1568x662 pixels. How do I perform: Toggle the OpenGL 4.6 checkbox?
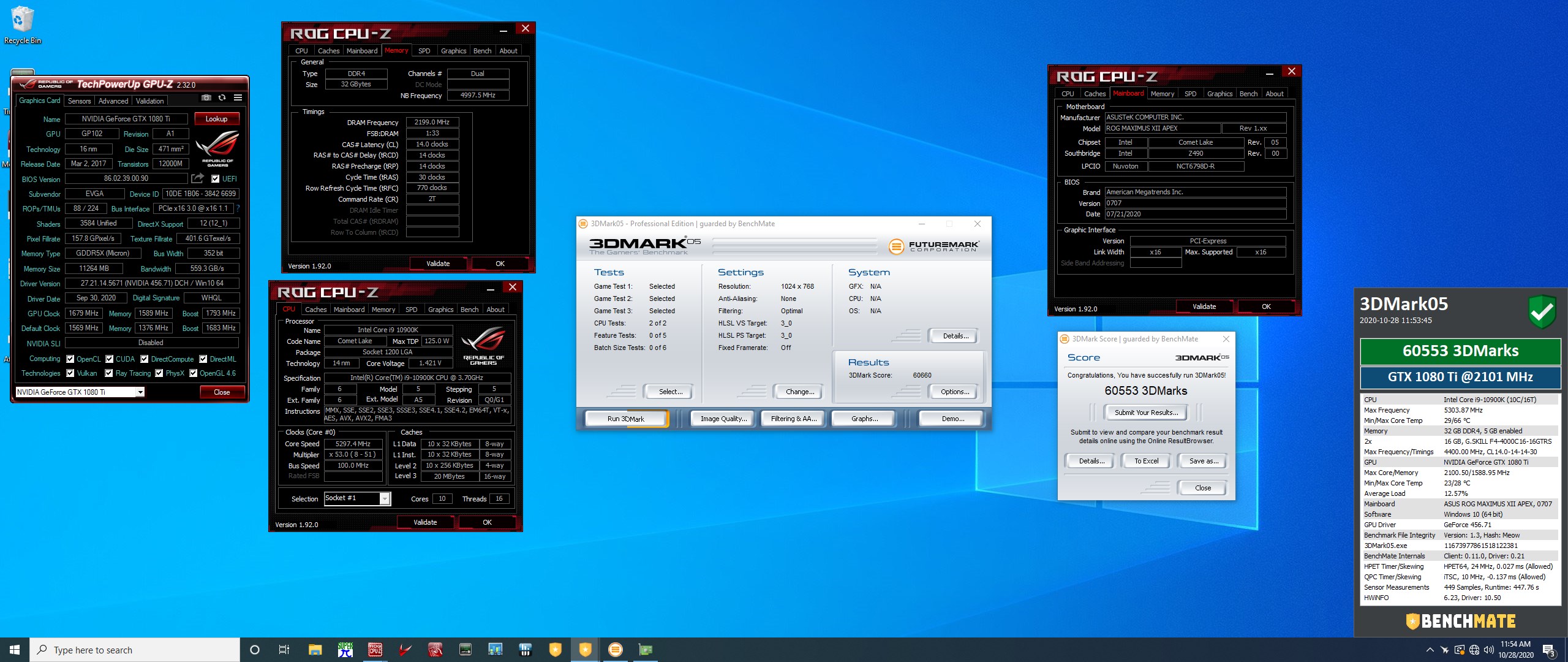coord(194,373)
